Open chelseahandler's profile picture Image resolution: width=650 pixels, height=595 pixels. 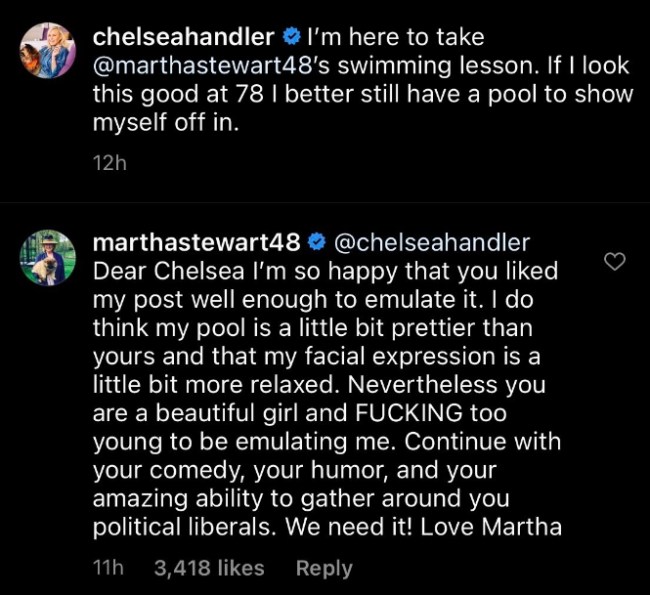[47, 50]
